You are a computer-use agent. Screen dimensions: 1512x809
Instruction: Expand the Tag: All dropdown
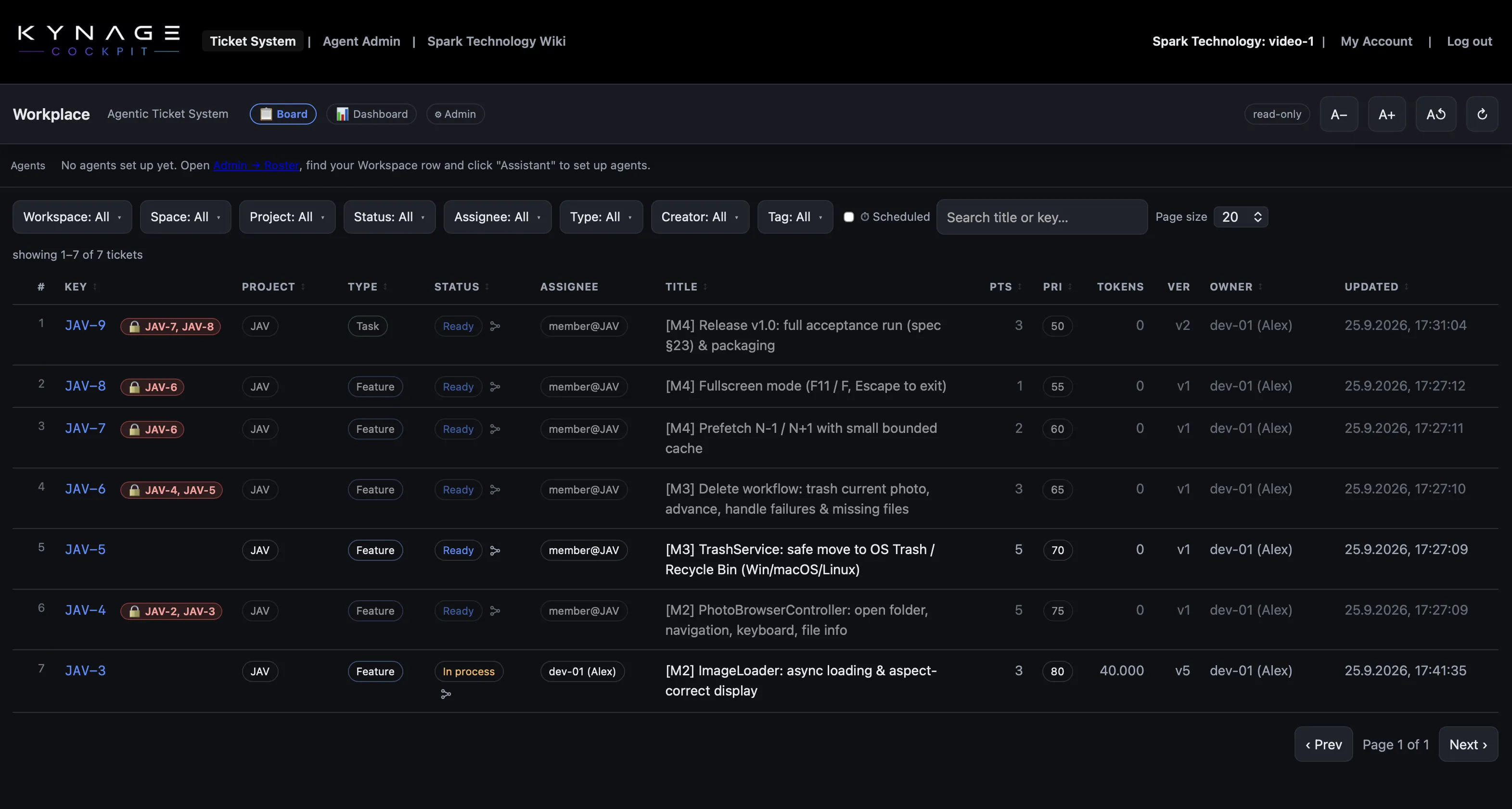[x=795, y=217]
